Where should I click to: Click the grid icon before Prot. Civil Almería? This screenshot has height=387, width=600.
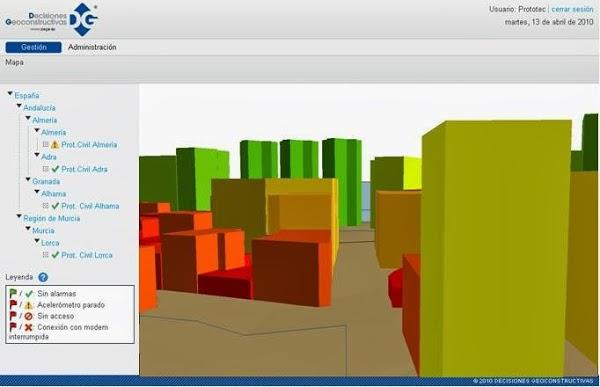click(x=46, y=144)
